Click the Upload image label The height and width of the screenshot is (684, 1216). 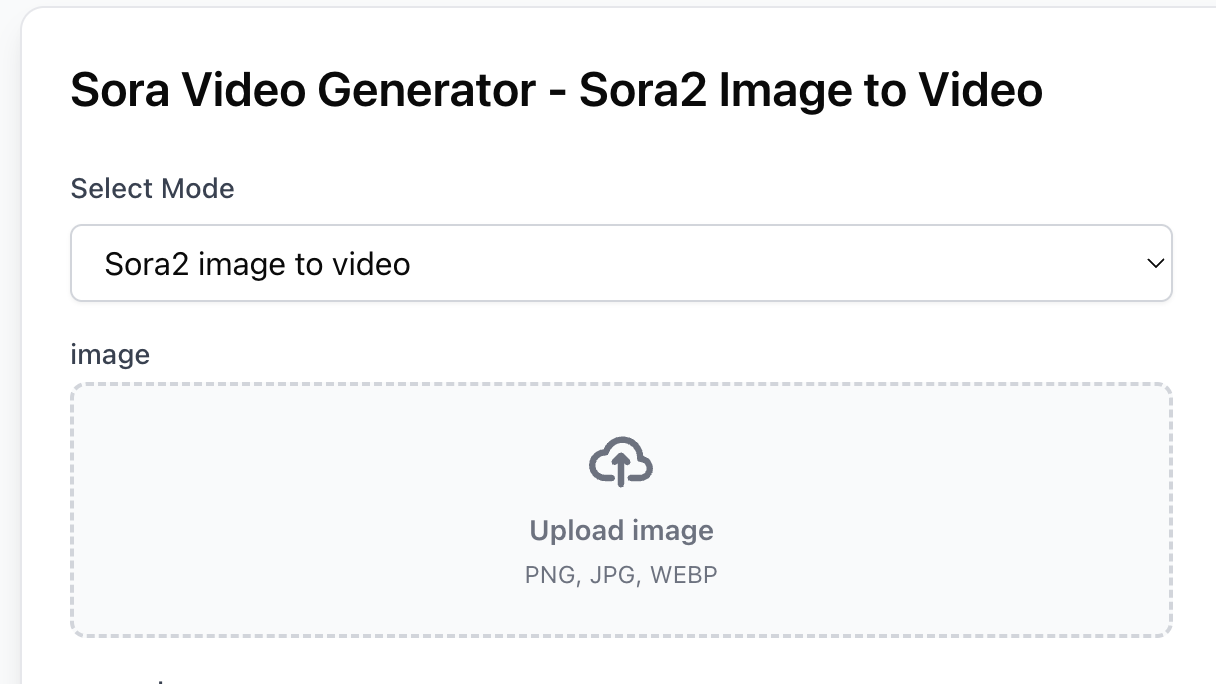[621, 530]
